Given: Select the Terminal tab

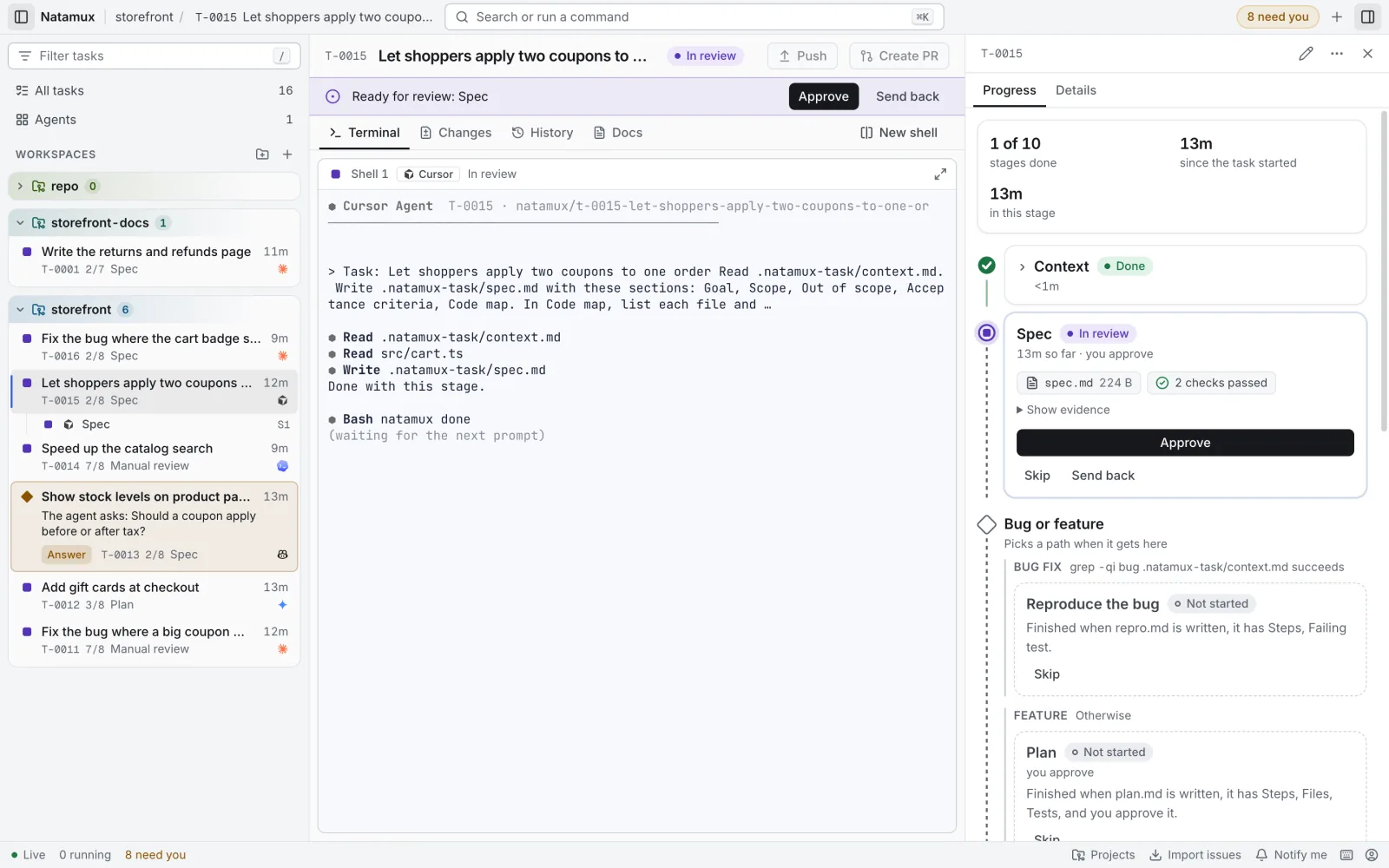Looking at the screenshot, I should click(365, 133).
